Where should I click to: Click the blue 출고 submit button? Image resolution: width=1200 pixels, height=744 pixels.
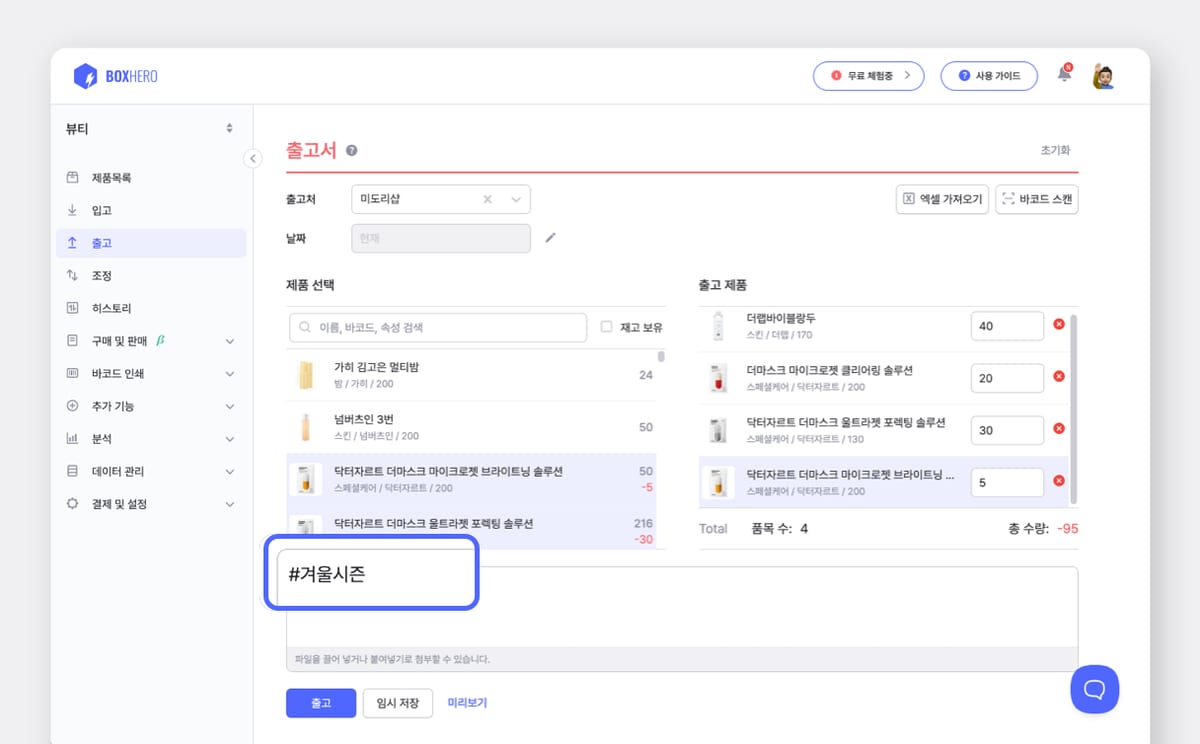coord(320,703)
